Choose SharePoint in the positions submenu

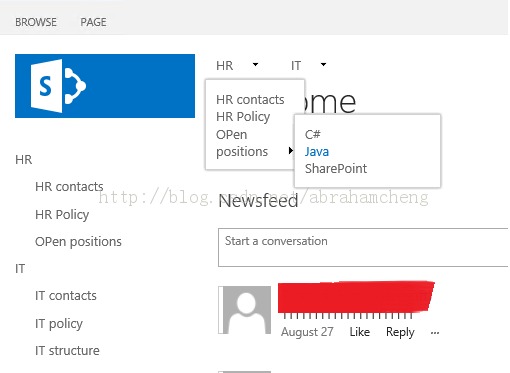pyautogui.click(x=336, y=169)
